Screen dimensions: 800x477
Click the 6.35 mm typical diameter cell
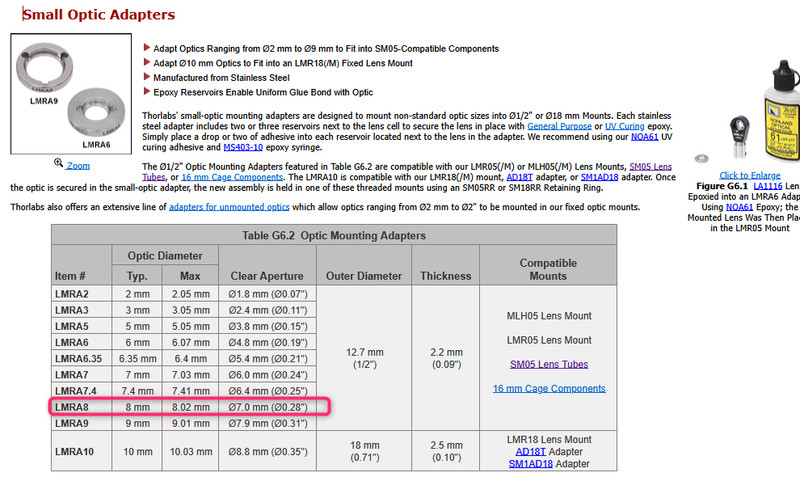click(137, 359)
